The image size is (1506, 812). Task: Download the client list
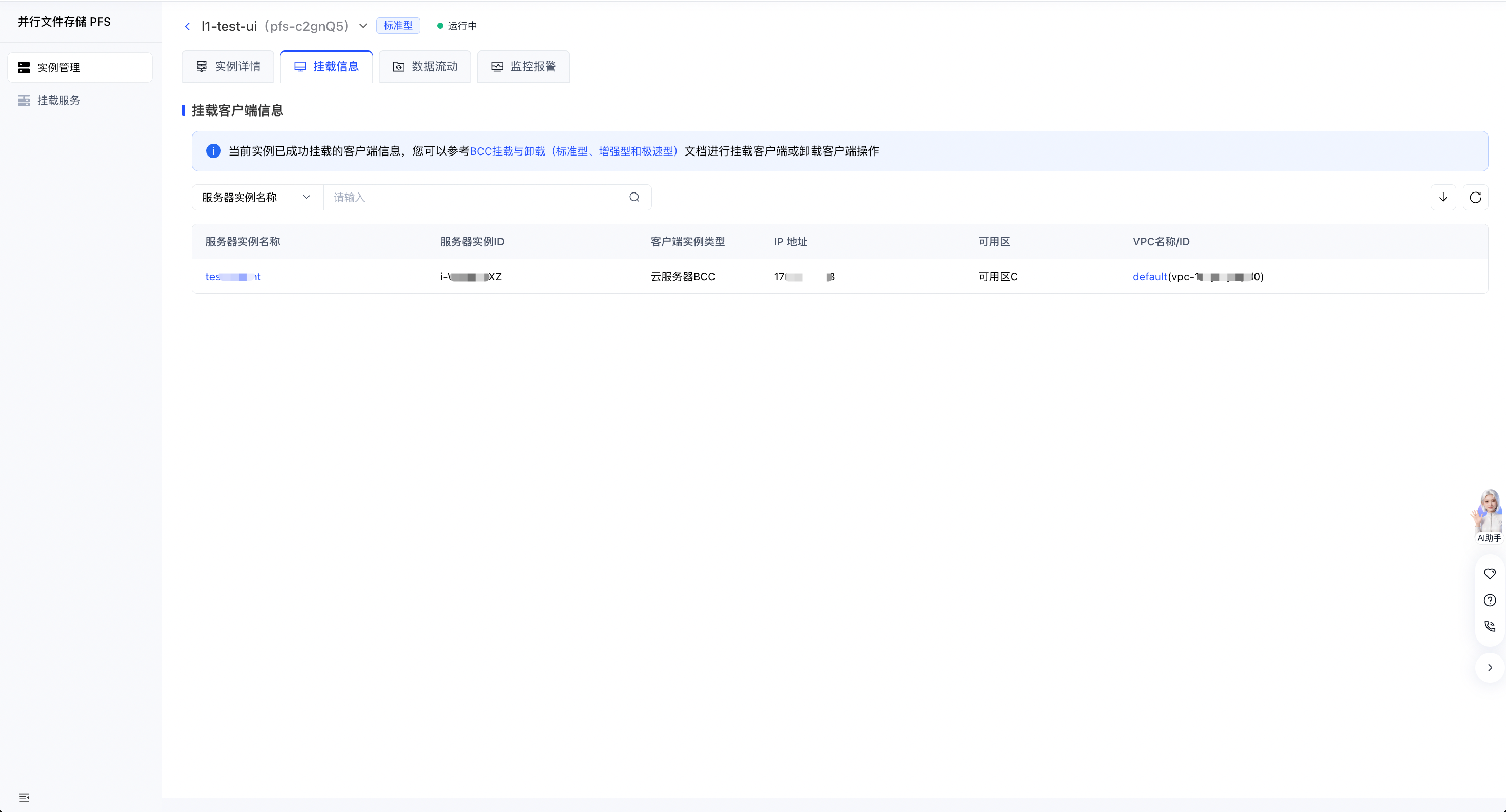coord(1443,198)
